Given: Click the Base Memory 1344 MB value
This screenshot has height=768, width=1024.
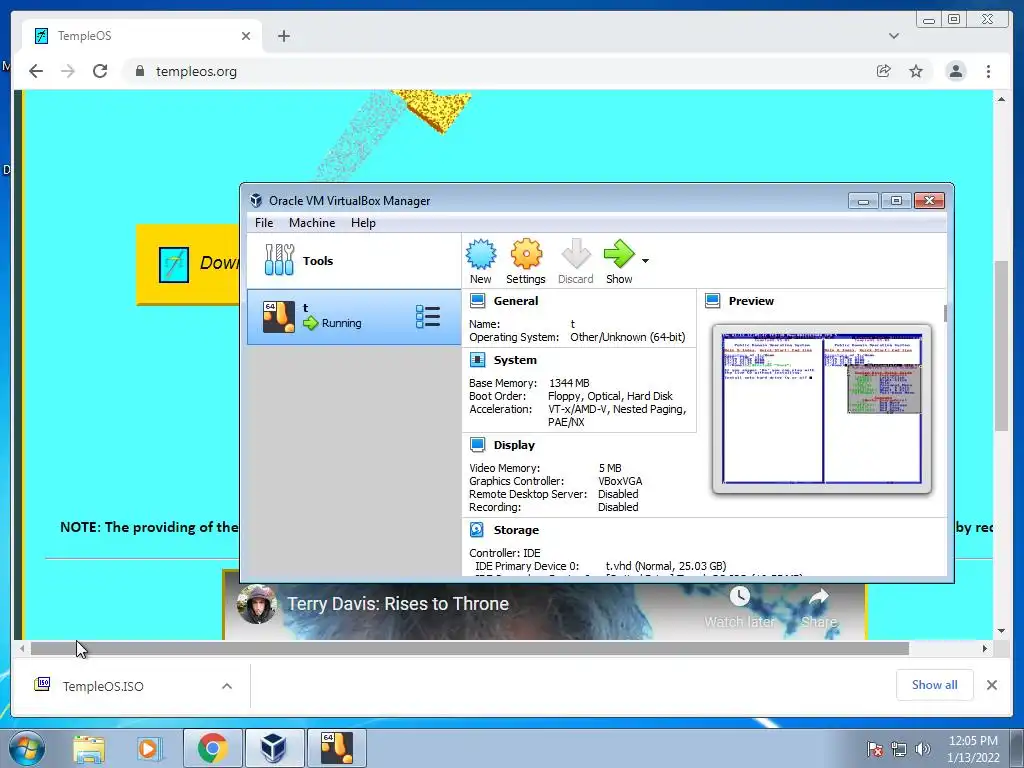Looking at the screenshot, I should (x=569, y=383).
